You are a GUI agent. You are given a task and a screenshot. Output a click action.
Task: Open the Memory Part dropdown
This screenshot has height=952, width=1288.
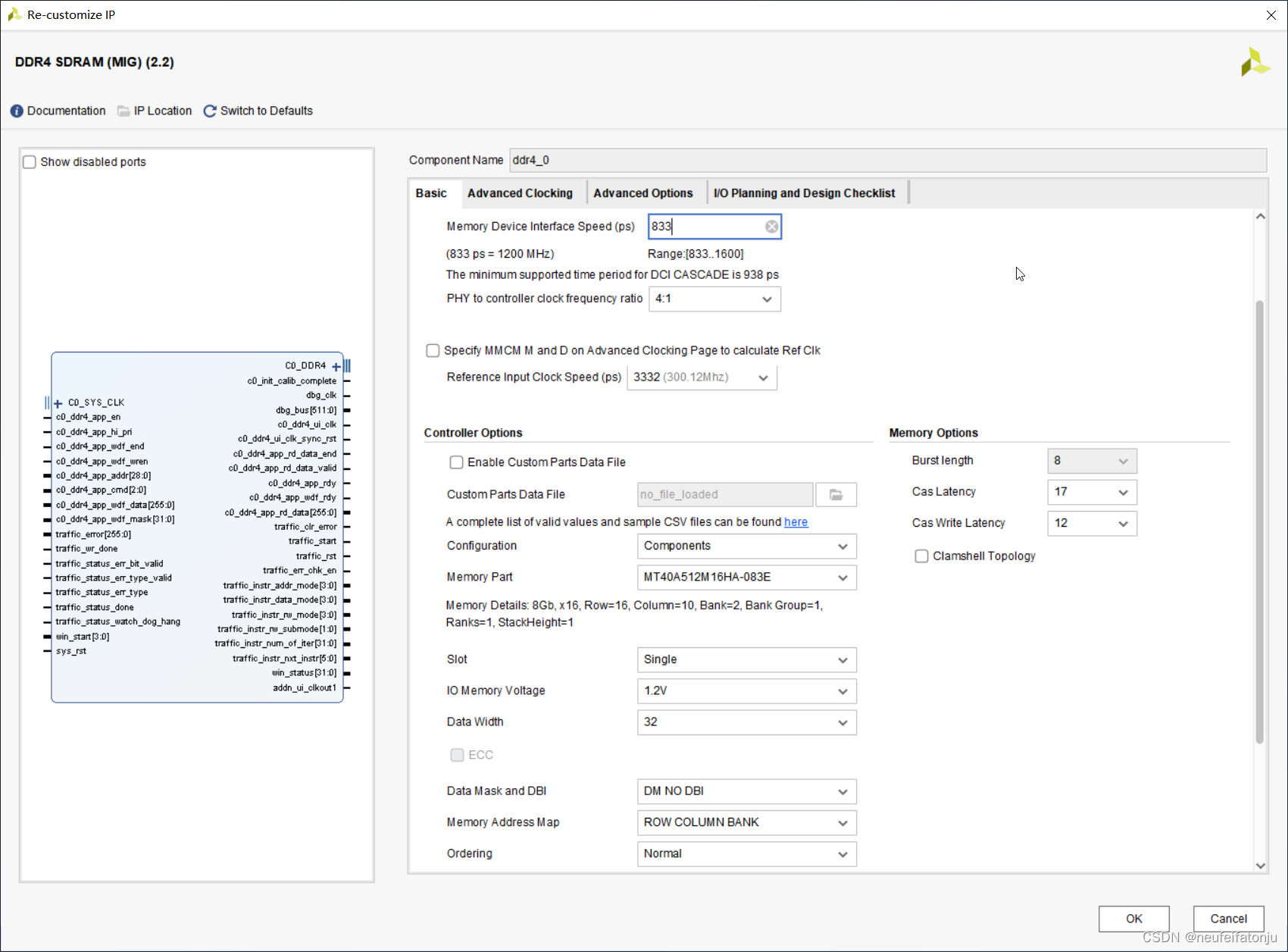tap(746, 578)
